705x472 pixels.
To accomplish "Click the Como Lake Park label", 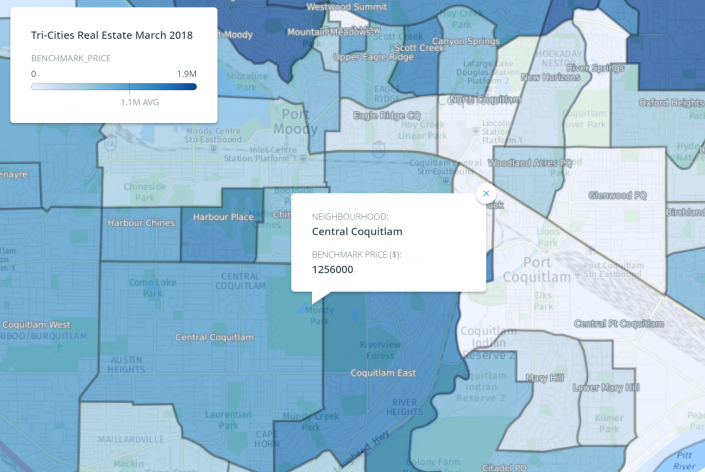I will (x=152, y=288).
